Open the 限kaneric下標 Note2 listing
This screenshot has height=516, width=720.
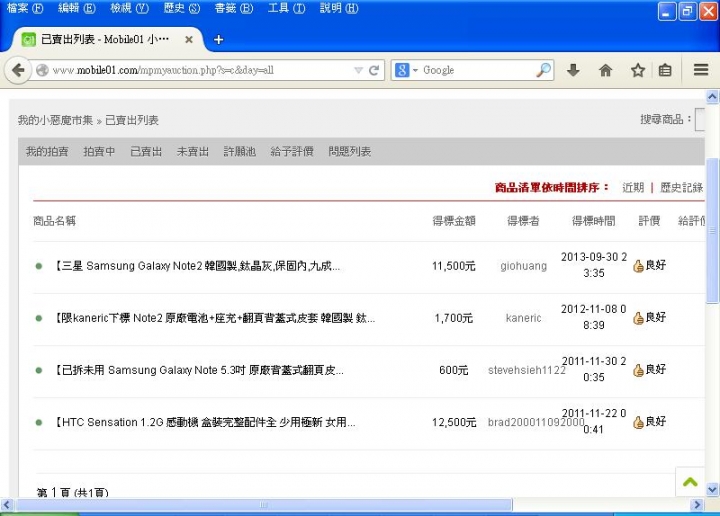(x=215, y=318)
